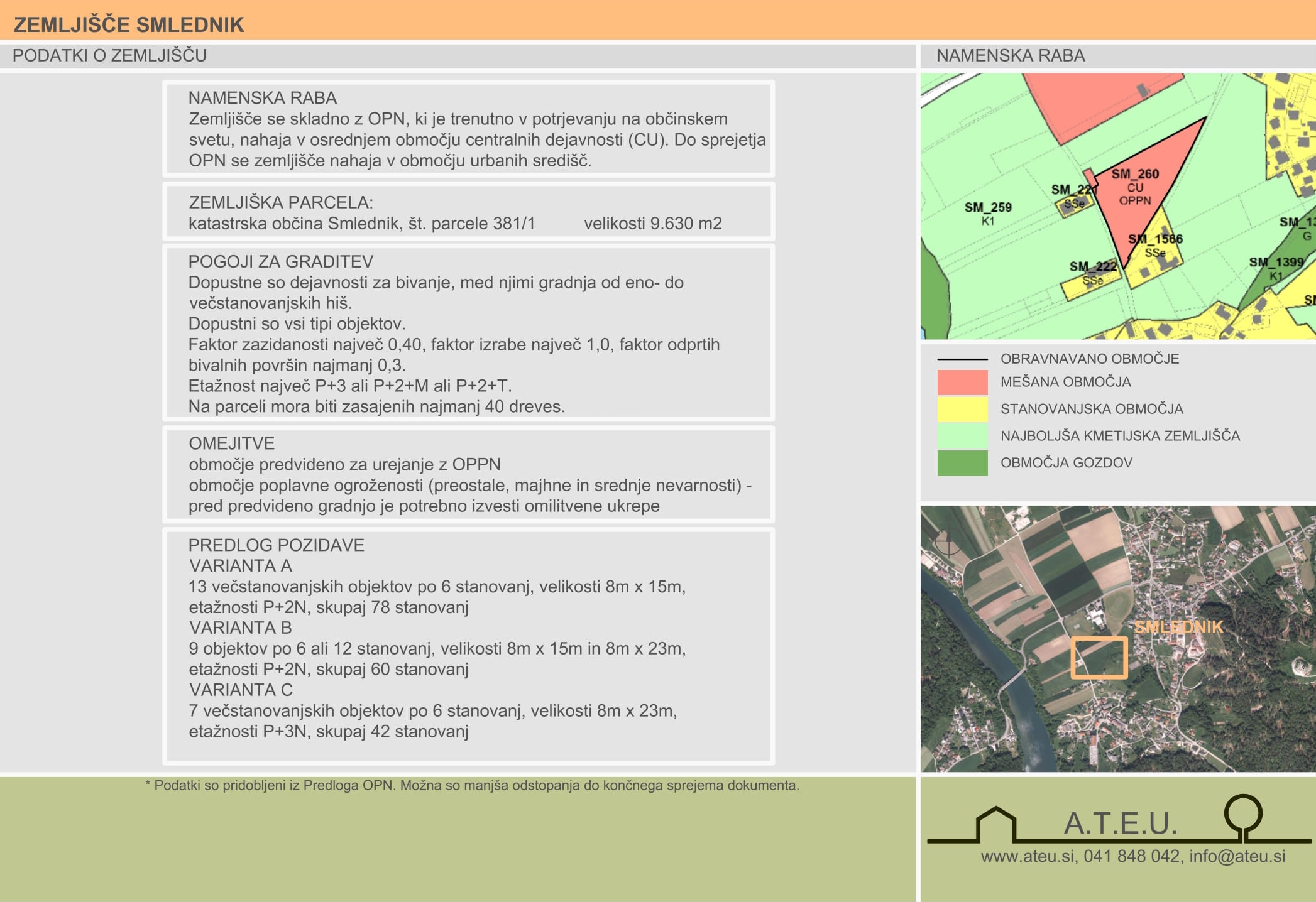Click the orange rectangle marker on aerial photo

pyautogui.click(x=1099, y=658)
